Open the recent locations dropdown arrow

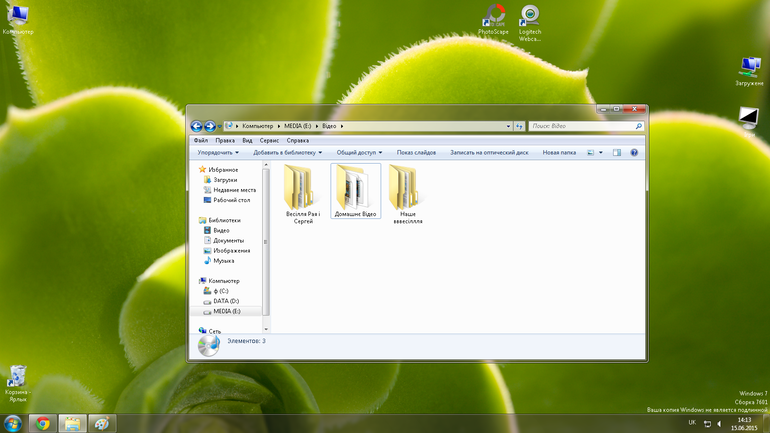tap(220, 127)
